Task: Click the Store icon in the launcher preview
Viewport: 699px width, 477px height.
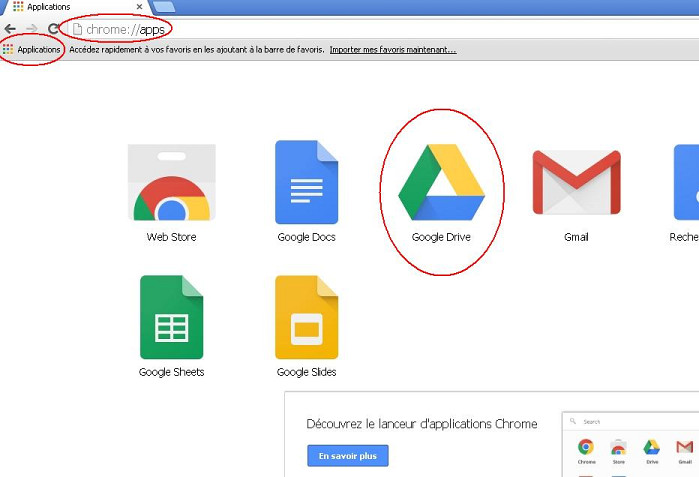Action: (x=619, y=447)
